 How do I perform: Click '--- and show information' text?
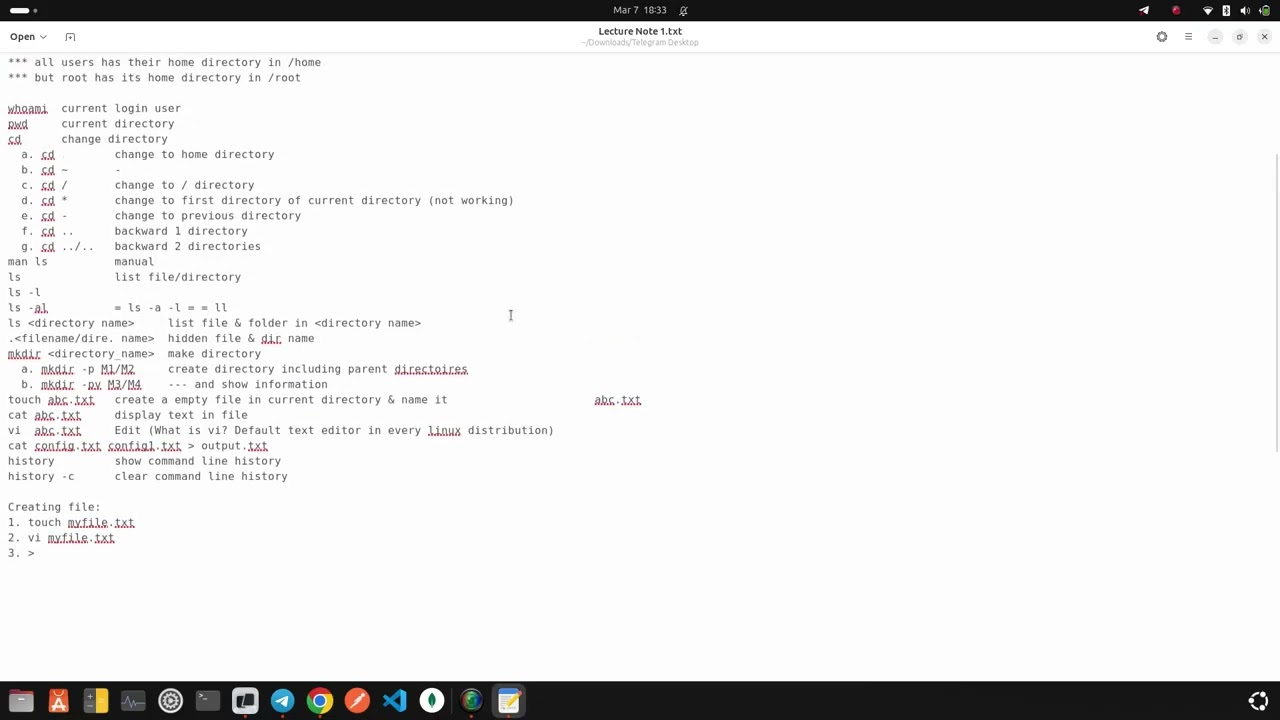(248, 384)
